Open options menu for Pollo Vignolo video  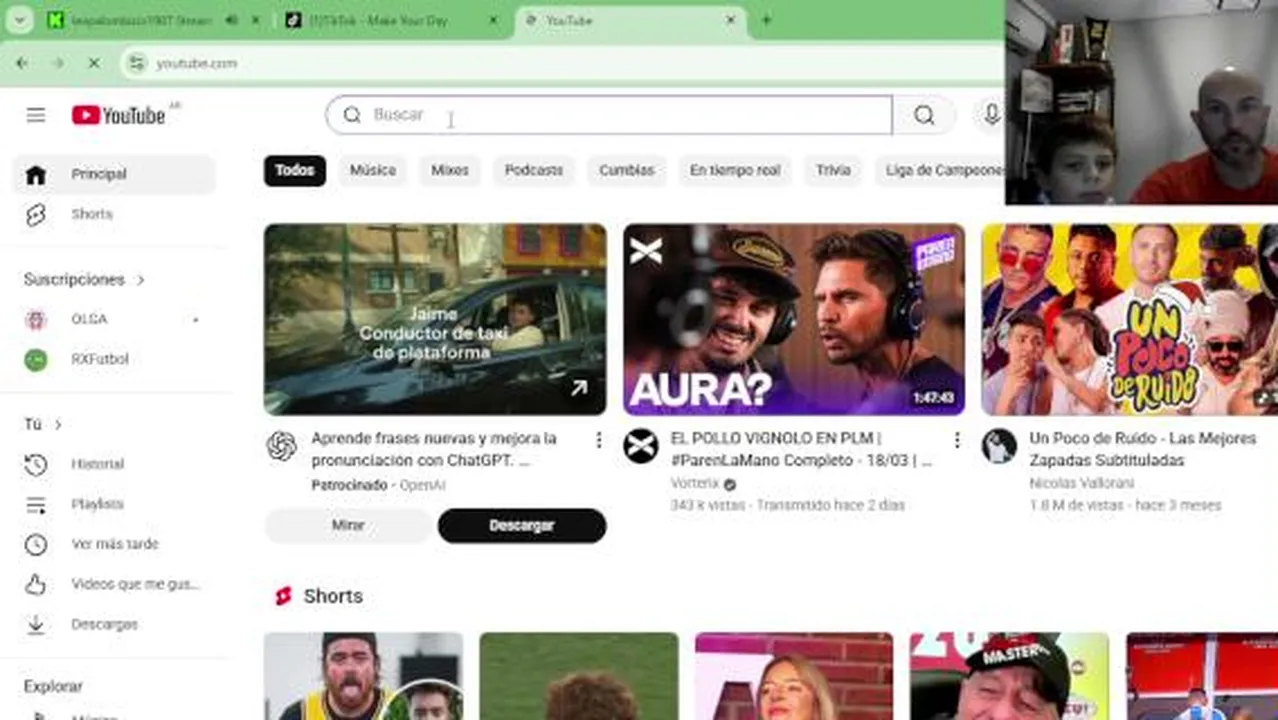[956, 440]
